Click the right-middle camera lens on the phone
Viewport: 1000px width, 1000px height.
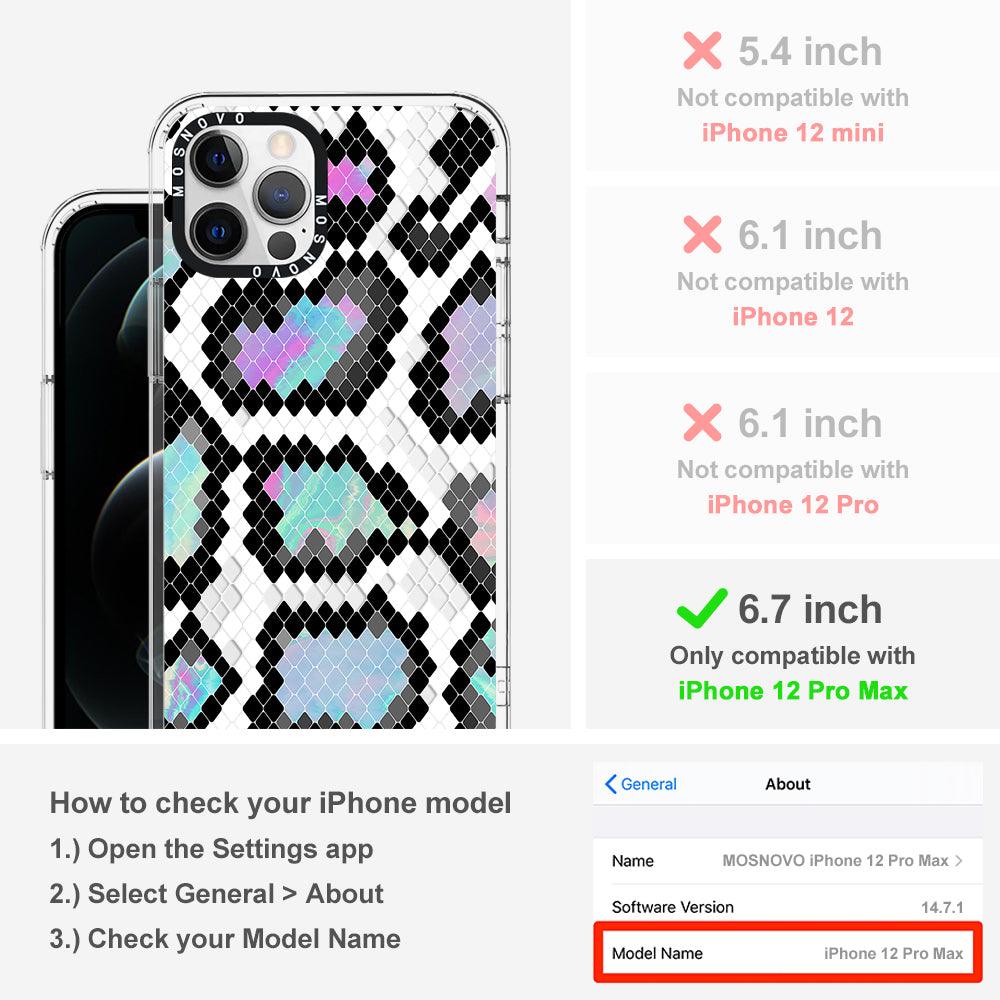coord(281,195)
